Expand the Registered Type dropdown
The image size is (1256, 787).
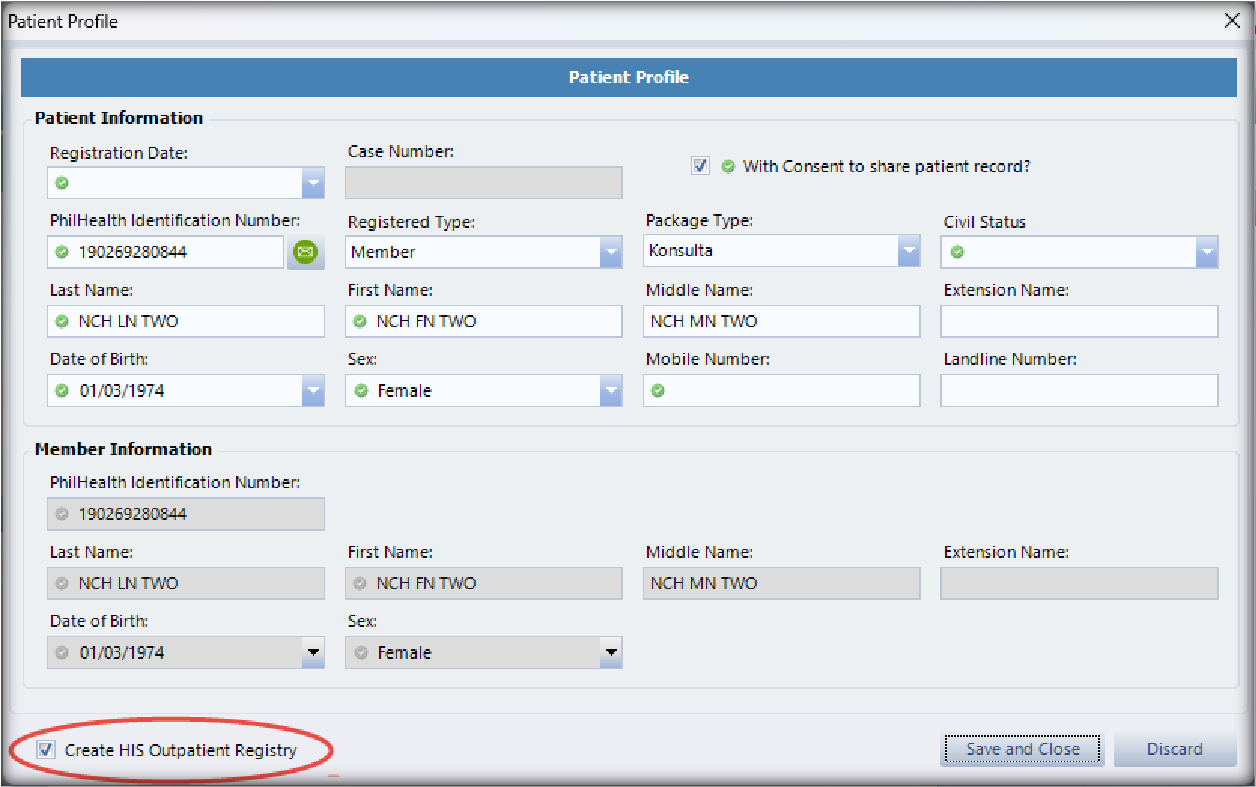[x=610, y=253]
